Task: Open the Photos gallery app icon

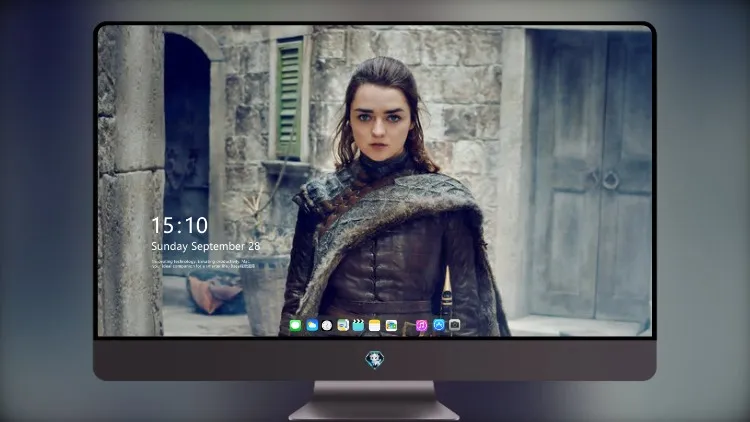Action: (391, 325)
